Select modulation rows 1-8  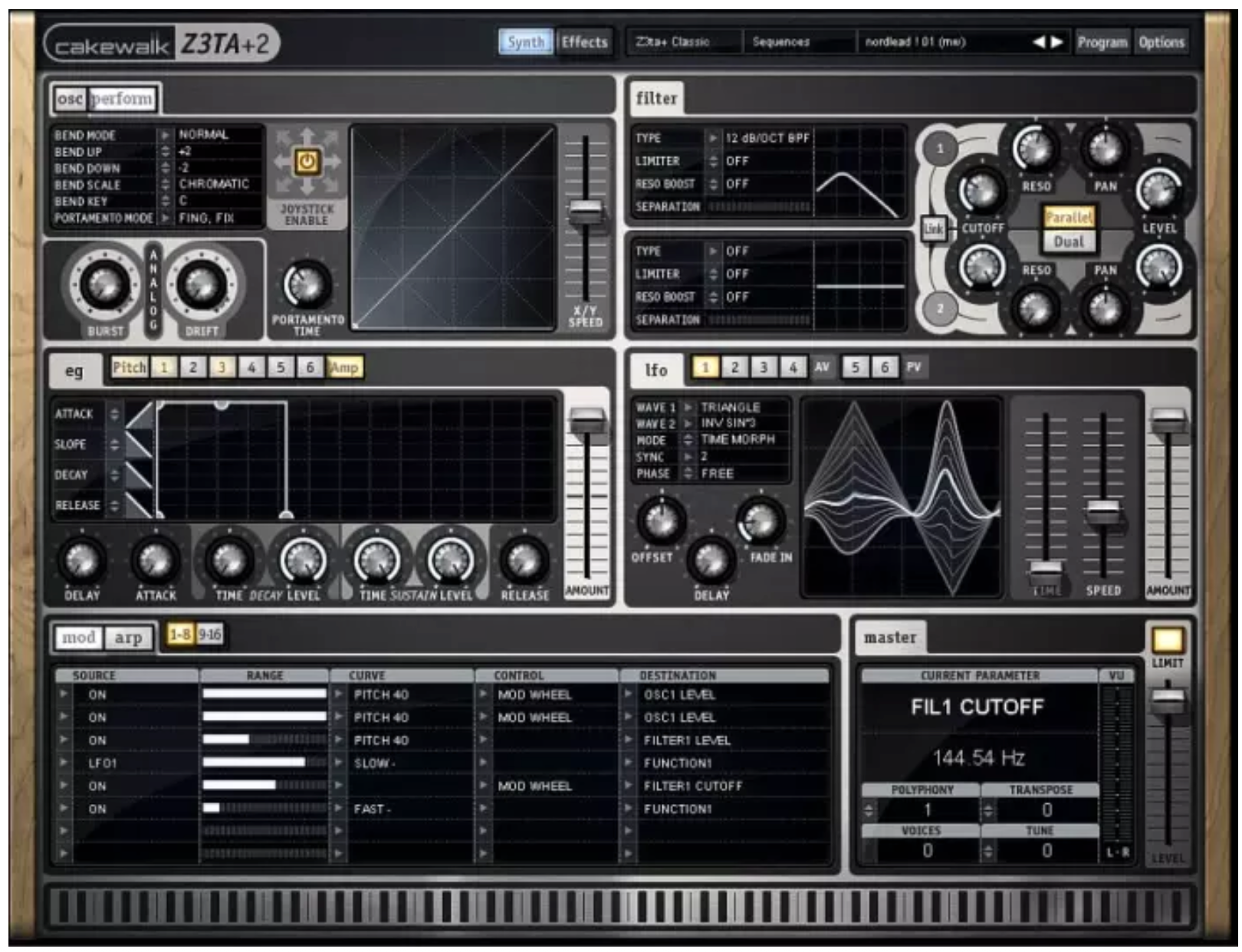pos(179,635)
